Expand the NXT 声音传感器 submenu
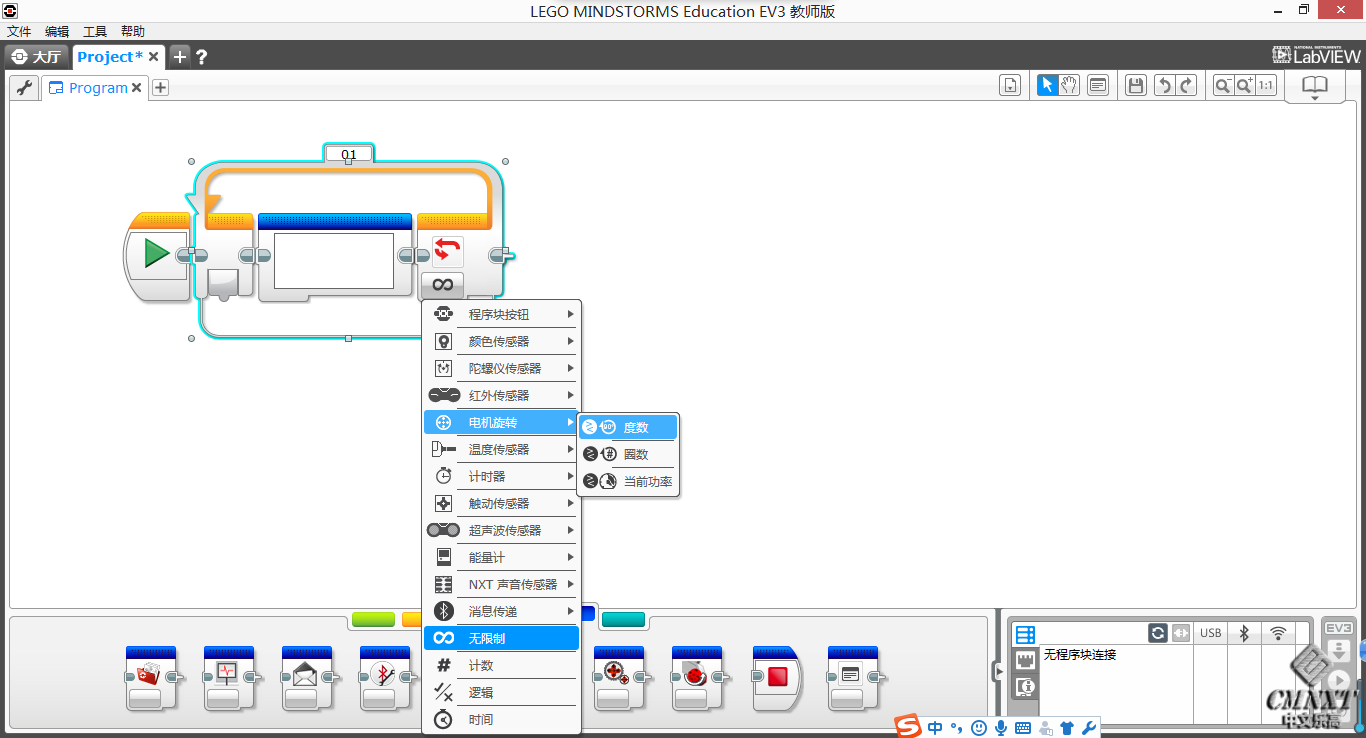Image resolution: width=1366 pixels, height=738 pixels. (x=502, y=584)
